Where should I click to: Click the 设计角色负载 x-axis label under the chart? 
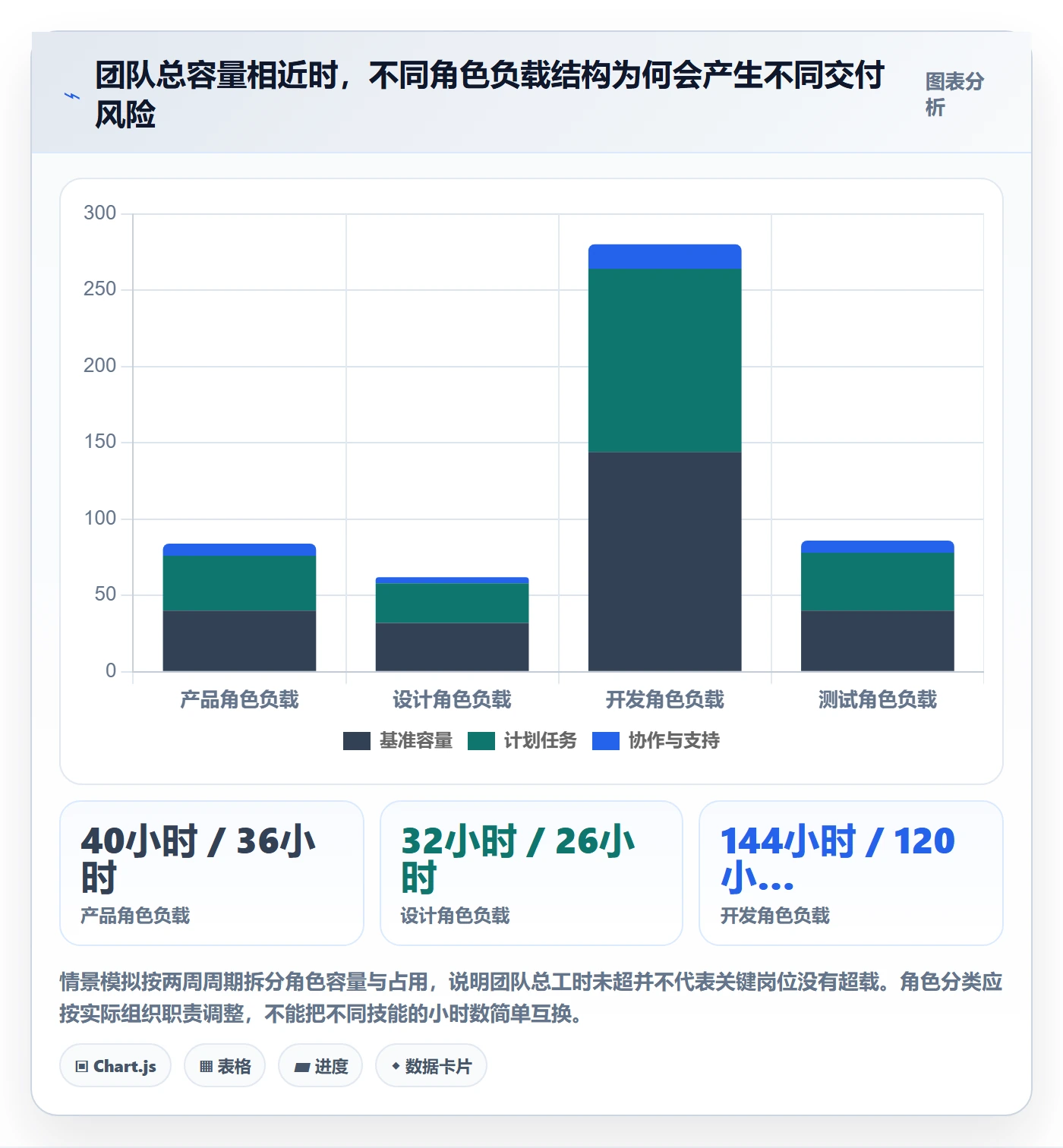click(x=452, y=699)
